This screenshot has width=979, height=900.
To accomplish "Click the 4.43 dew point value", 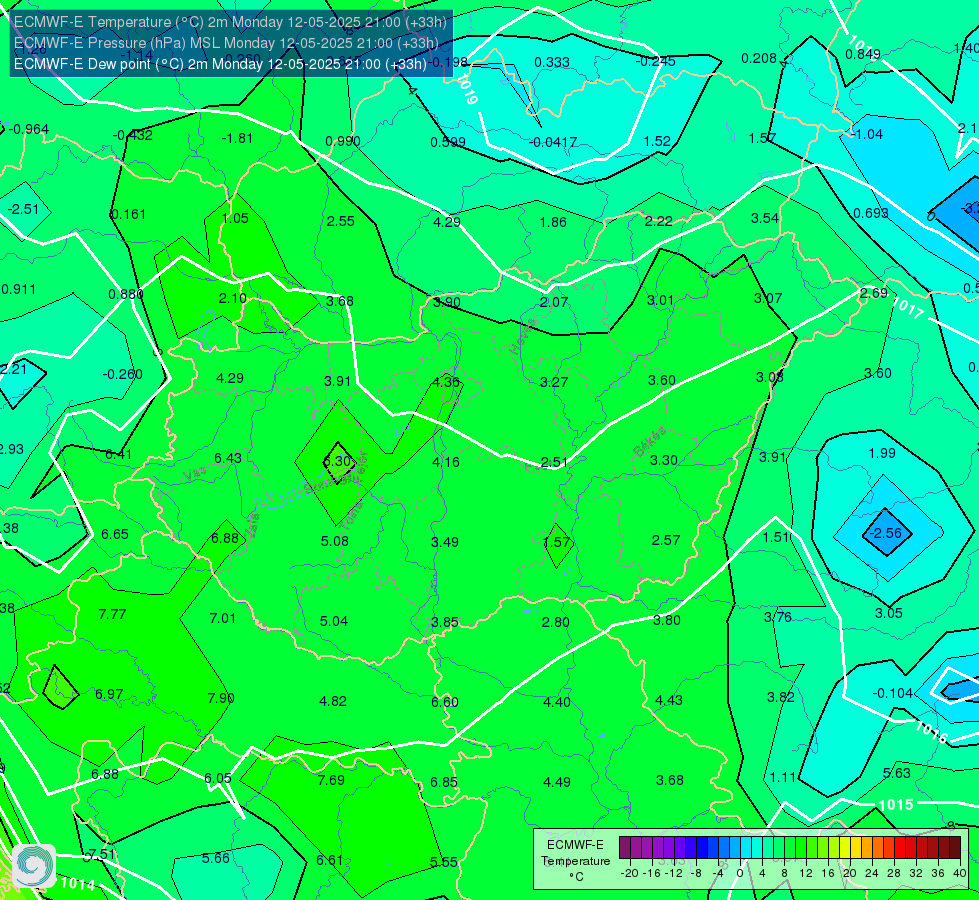I will [669, 700].
